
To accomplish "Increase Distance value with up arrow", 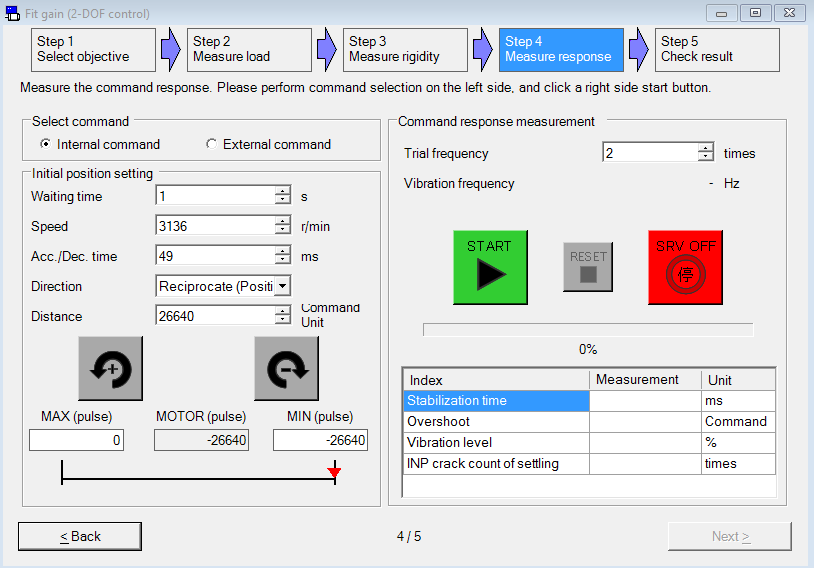I will pos(283,311).
